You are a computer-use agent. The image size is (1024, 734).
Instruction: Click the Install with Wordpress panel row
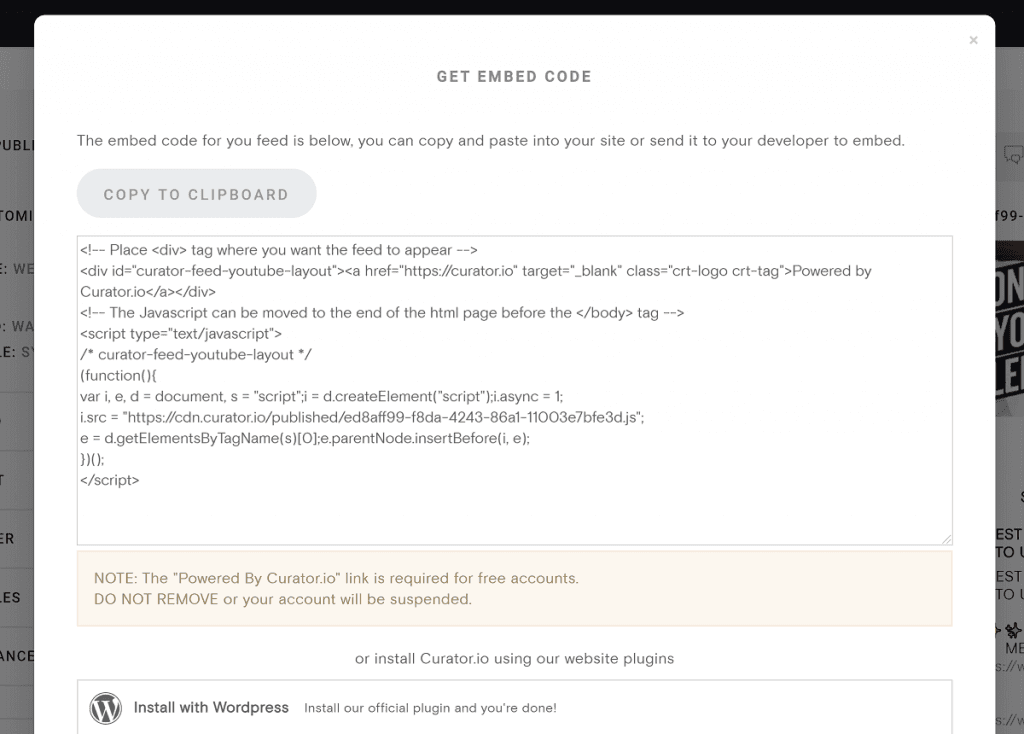[514, 707]
